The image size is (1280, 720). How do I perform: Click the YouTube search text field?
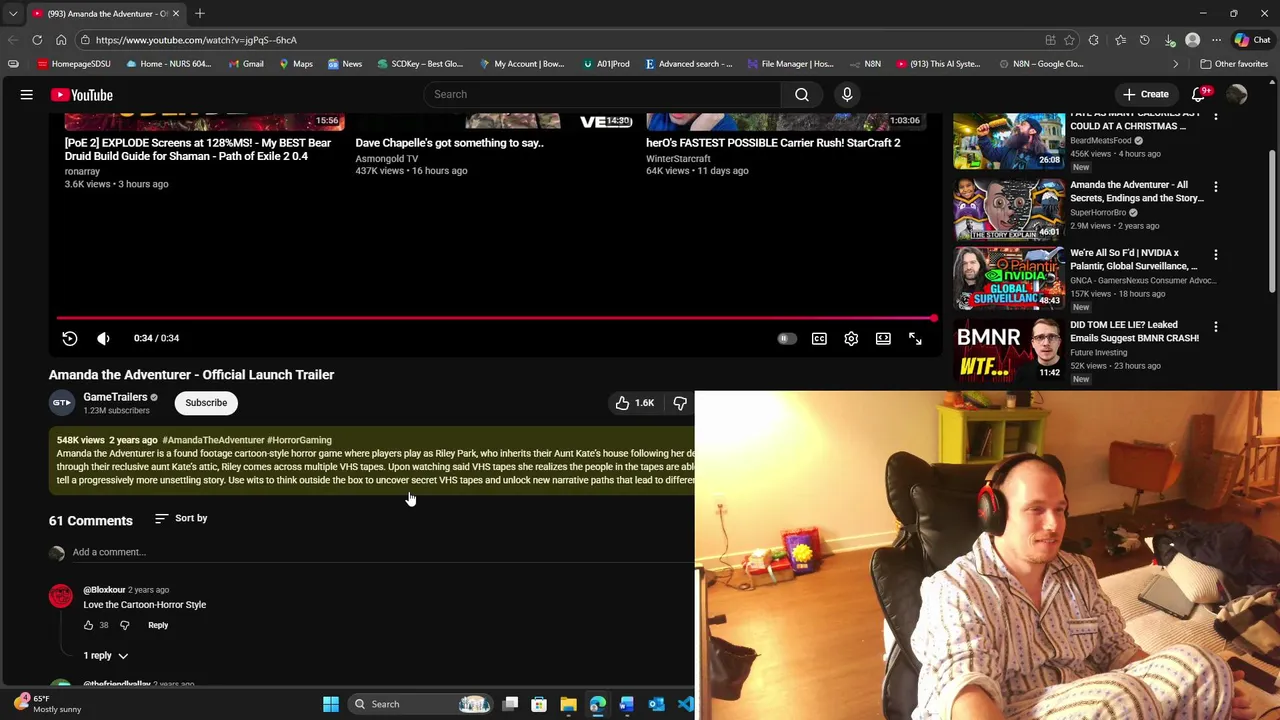[x=602, y=94]
